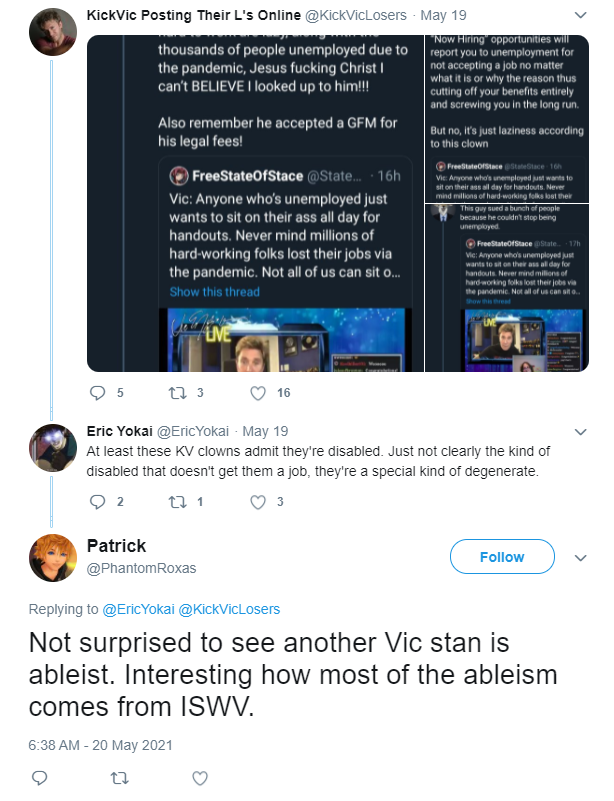Click "Show this thread" in the quoted tweet
The height and width of the screenshot is (801, 614).
pos(215,292)
